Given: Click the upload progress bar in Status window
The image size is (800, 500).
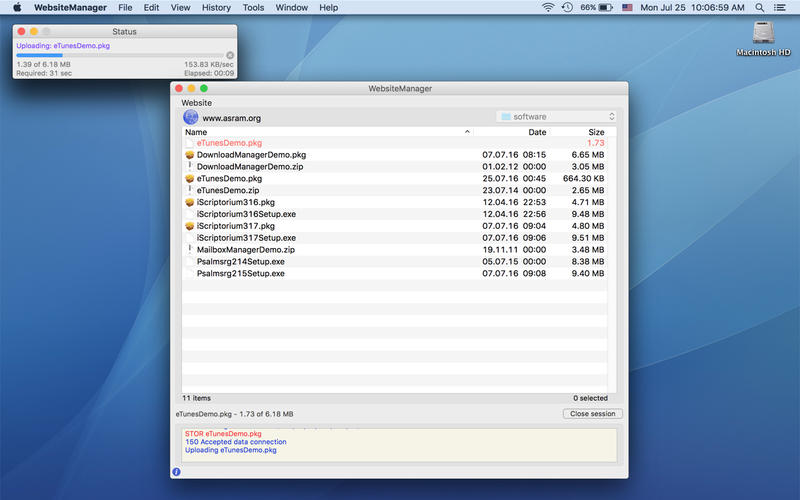Looking at the screenshot, I should [x=119, y=55].
